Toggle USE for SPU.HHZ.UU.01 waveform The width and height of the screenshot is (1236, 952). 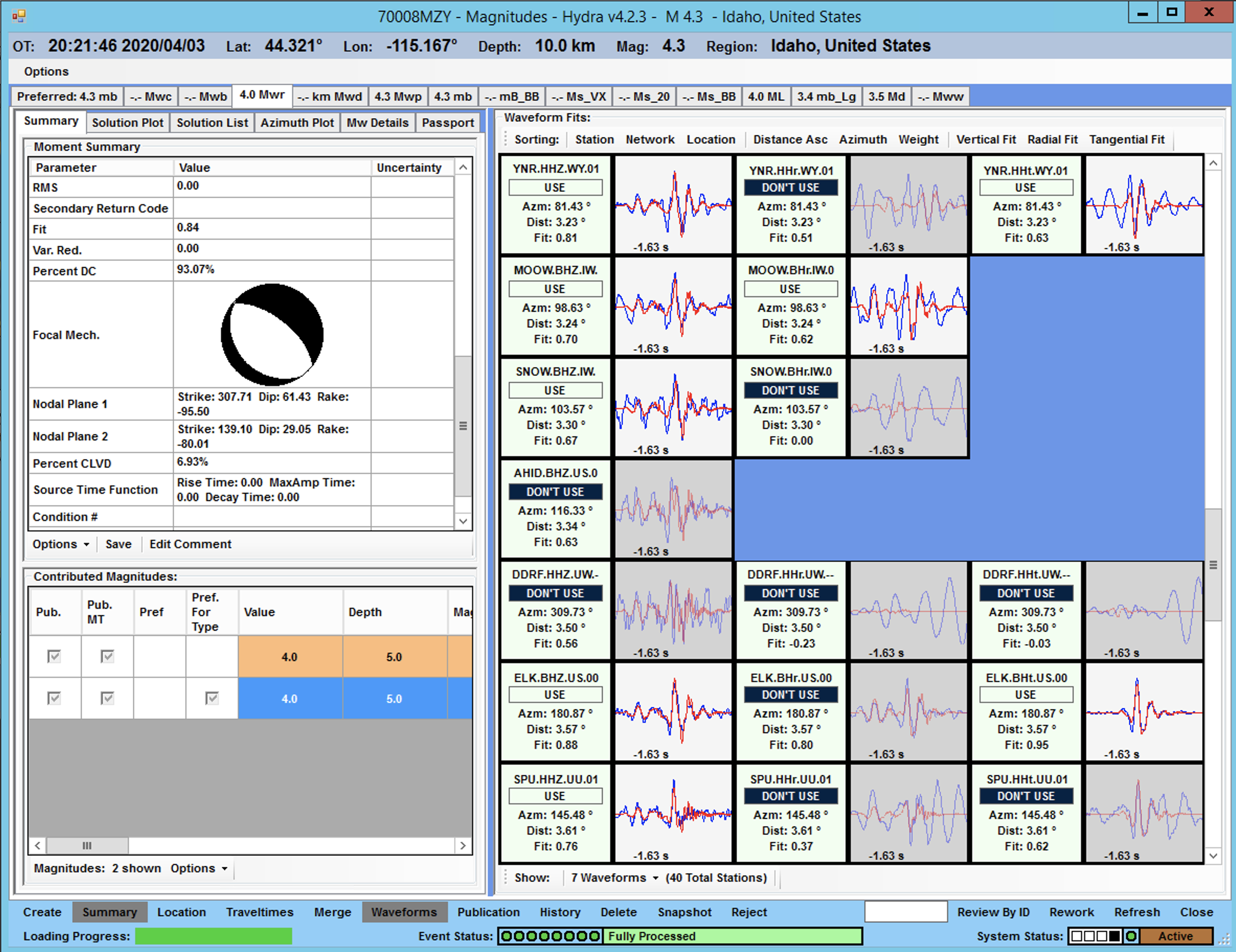click(555, 796)
